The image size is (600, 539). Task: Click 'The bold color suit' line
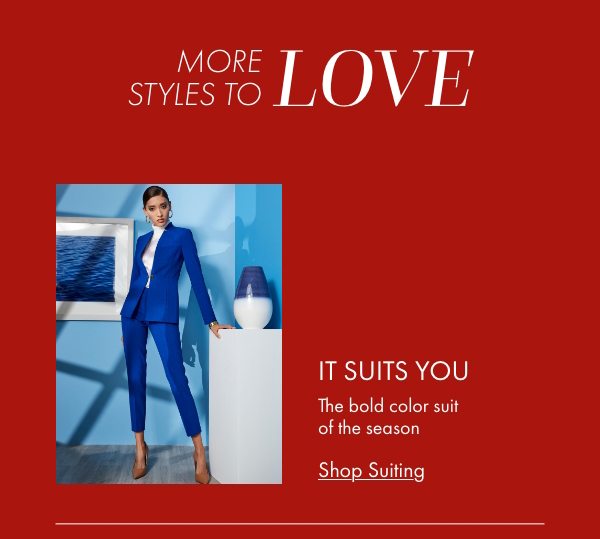(388, 406)
